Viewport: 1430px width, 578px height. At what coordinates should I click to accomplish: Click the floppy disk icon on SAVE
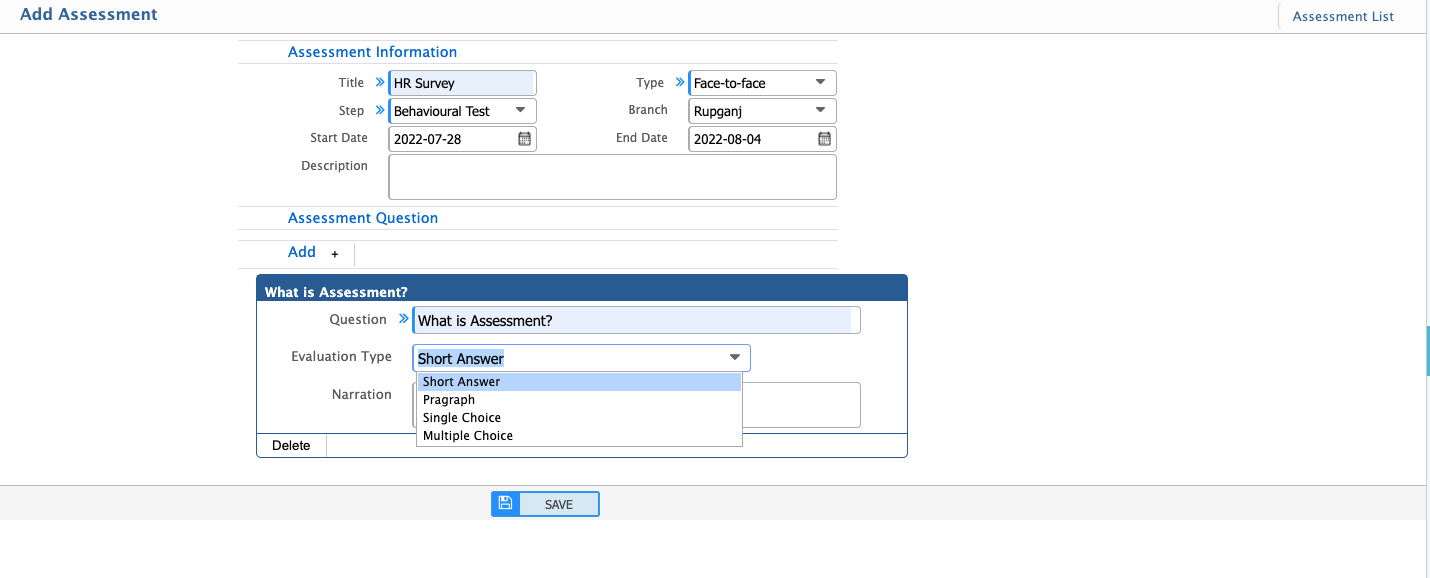[x=505, y=503]
